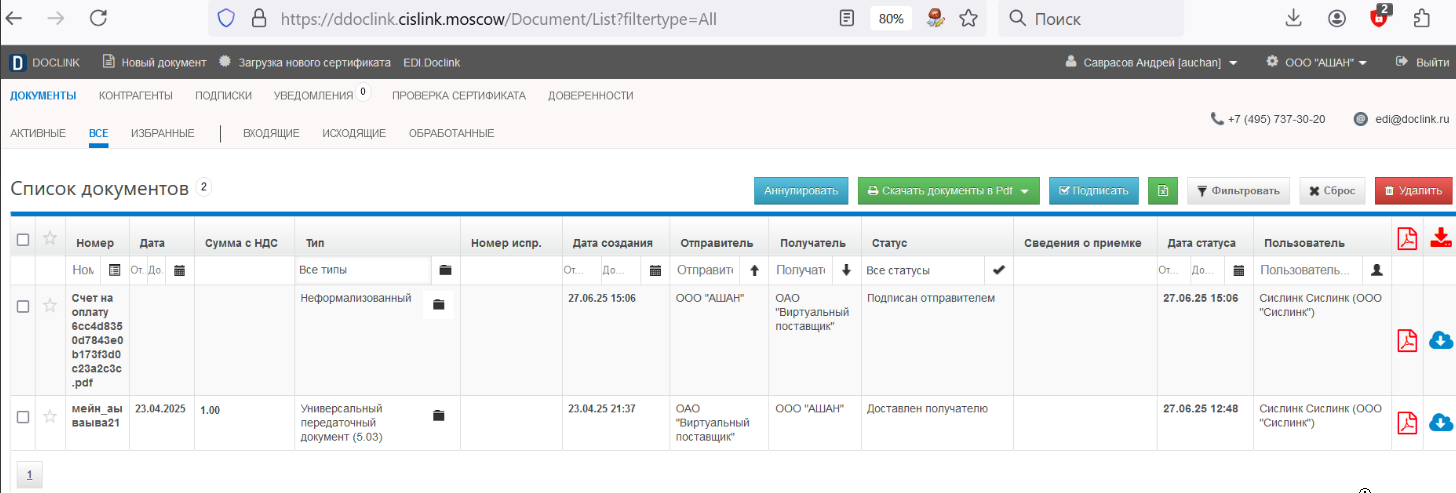
Task: Click the EDI.Doclink link
Action: (431, 62)
